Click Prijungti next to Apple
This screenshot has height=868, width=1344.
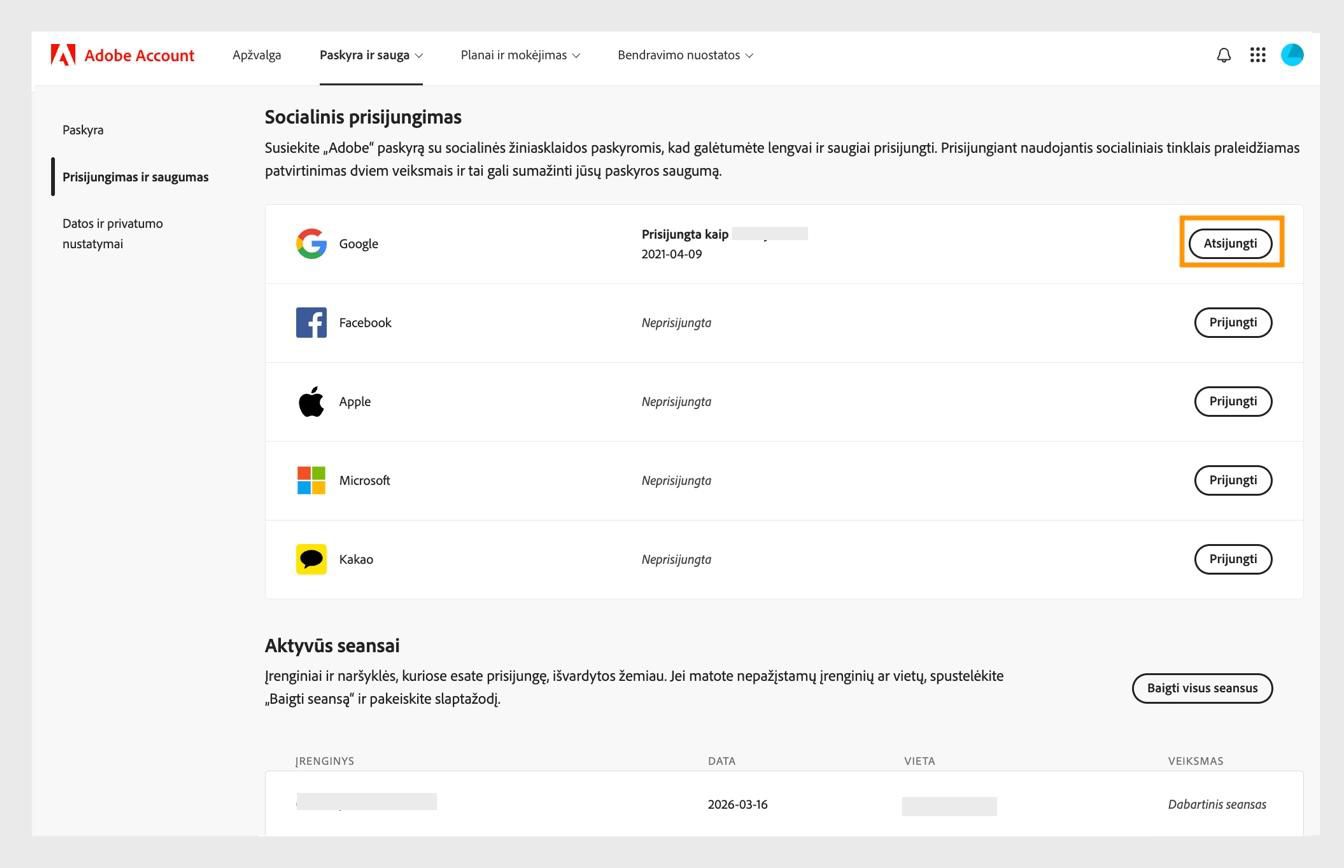pos(1233,401)
